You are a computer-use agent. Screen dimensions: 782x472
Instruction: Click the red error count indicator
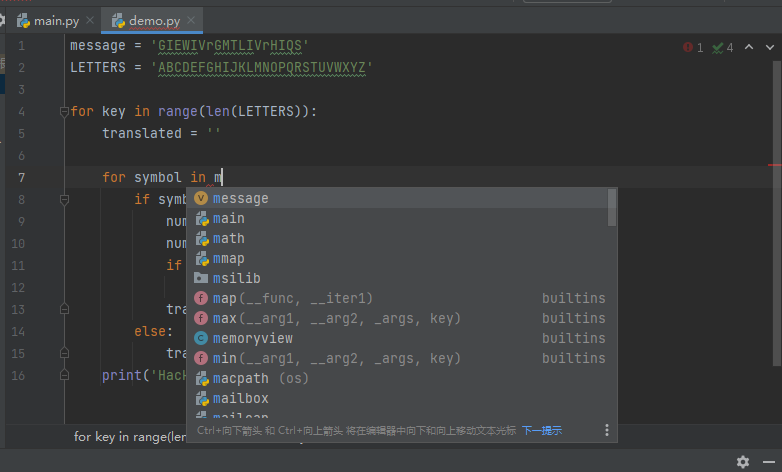point(693,47)
